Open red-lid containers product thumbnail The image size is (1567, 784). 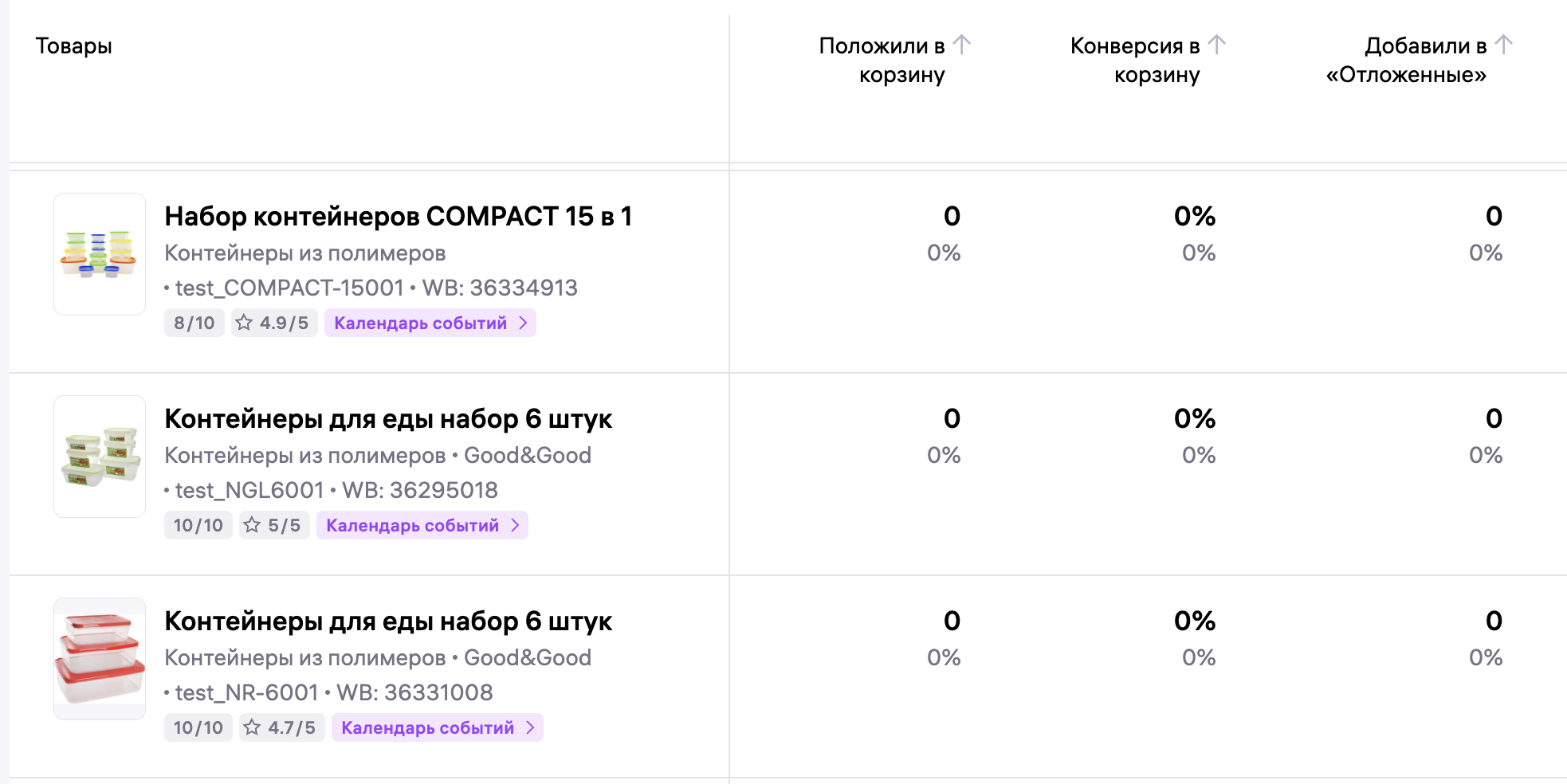pyautogui.click(x=100, y=659)
